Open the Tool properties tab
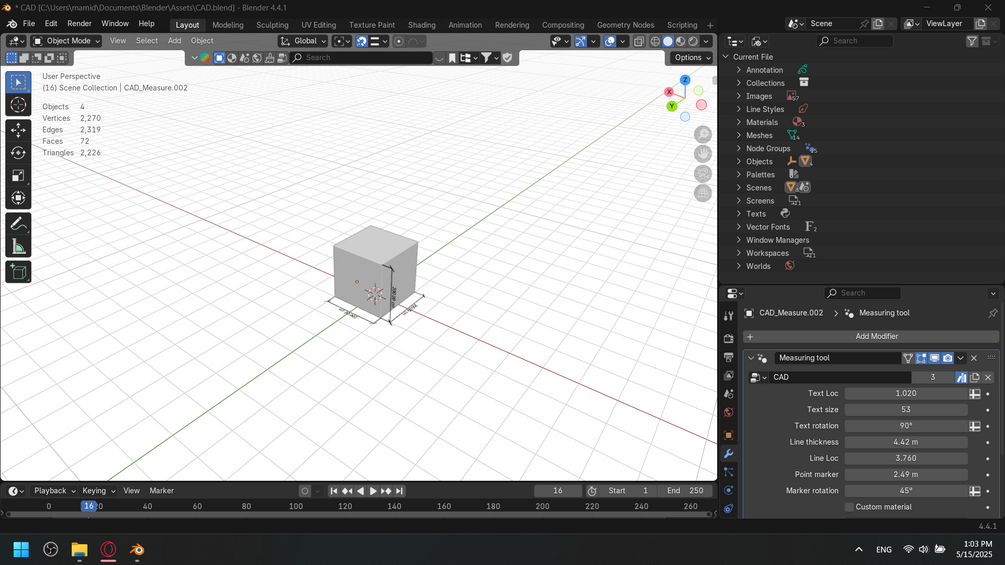This screenshot has width=1005, height=565. pyautogui.click(x=728, y=316)
